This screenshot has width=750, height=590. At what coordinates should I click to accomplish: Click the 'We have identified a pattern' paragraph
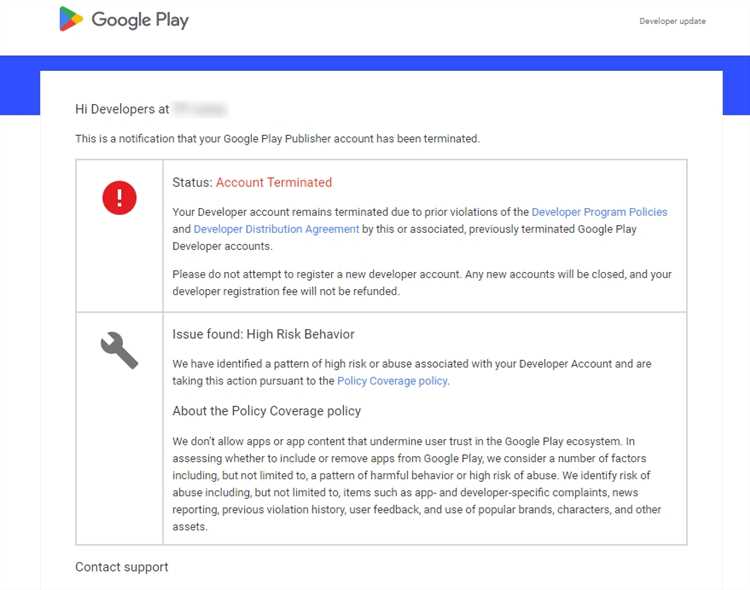(x=412, y=372)
